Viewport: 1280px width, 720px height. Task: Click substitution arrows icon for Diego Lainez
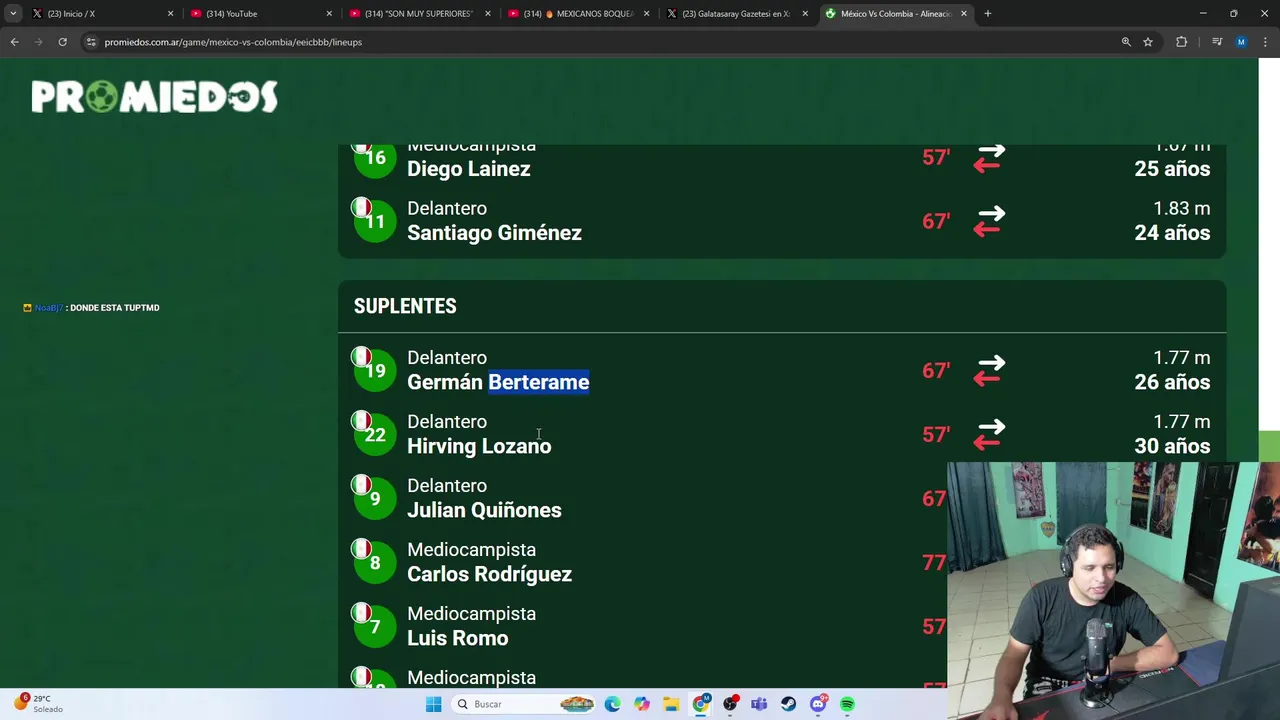pyautogui.click(x=989, y=158)
